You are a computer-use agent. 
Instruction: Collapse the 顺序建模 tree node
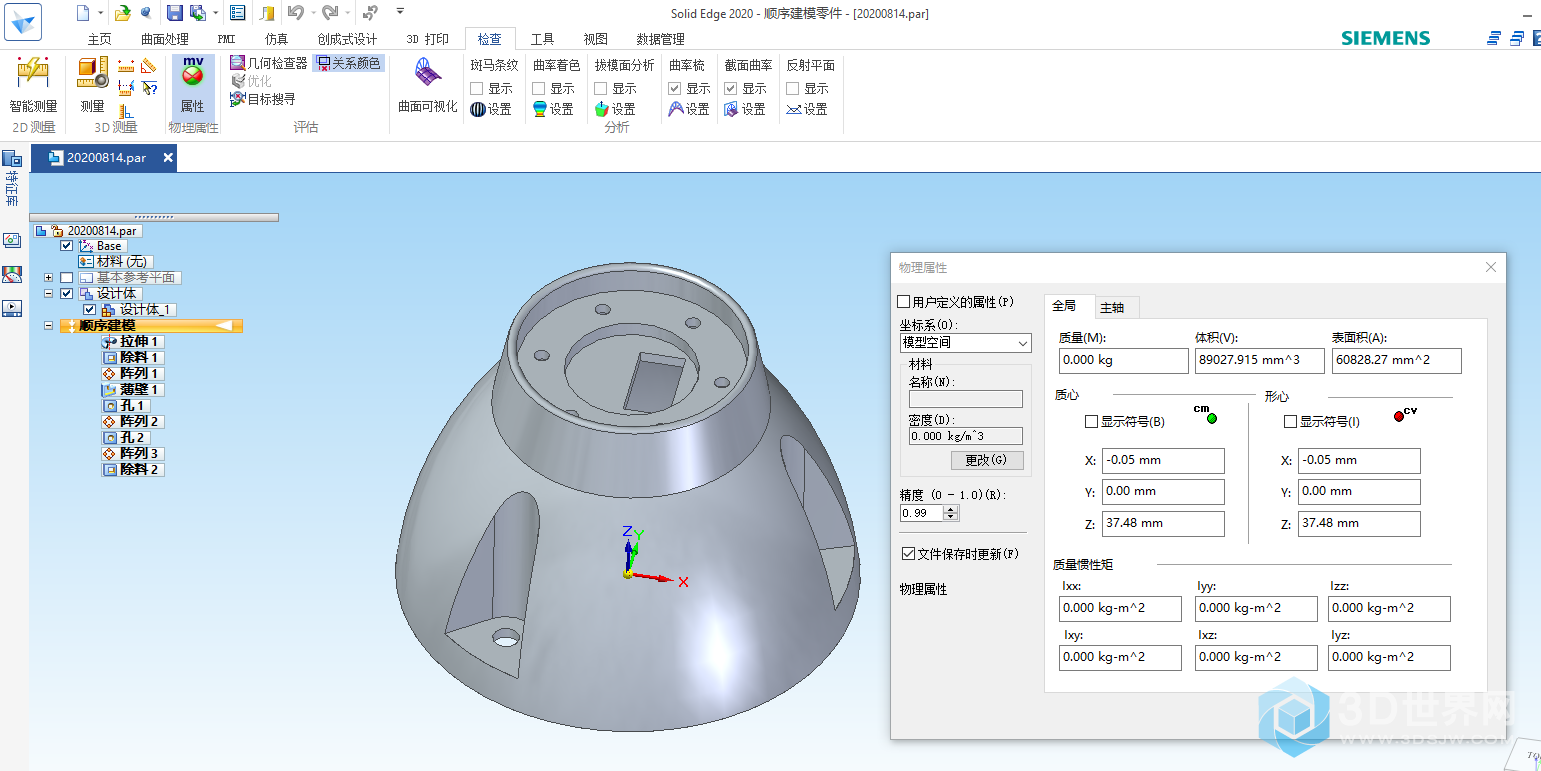(48, 326)
